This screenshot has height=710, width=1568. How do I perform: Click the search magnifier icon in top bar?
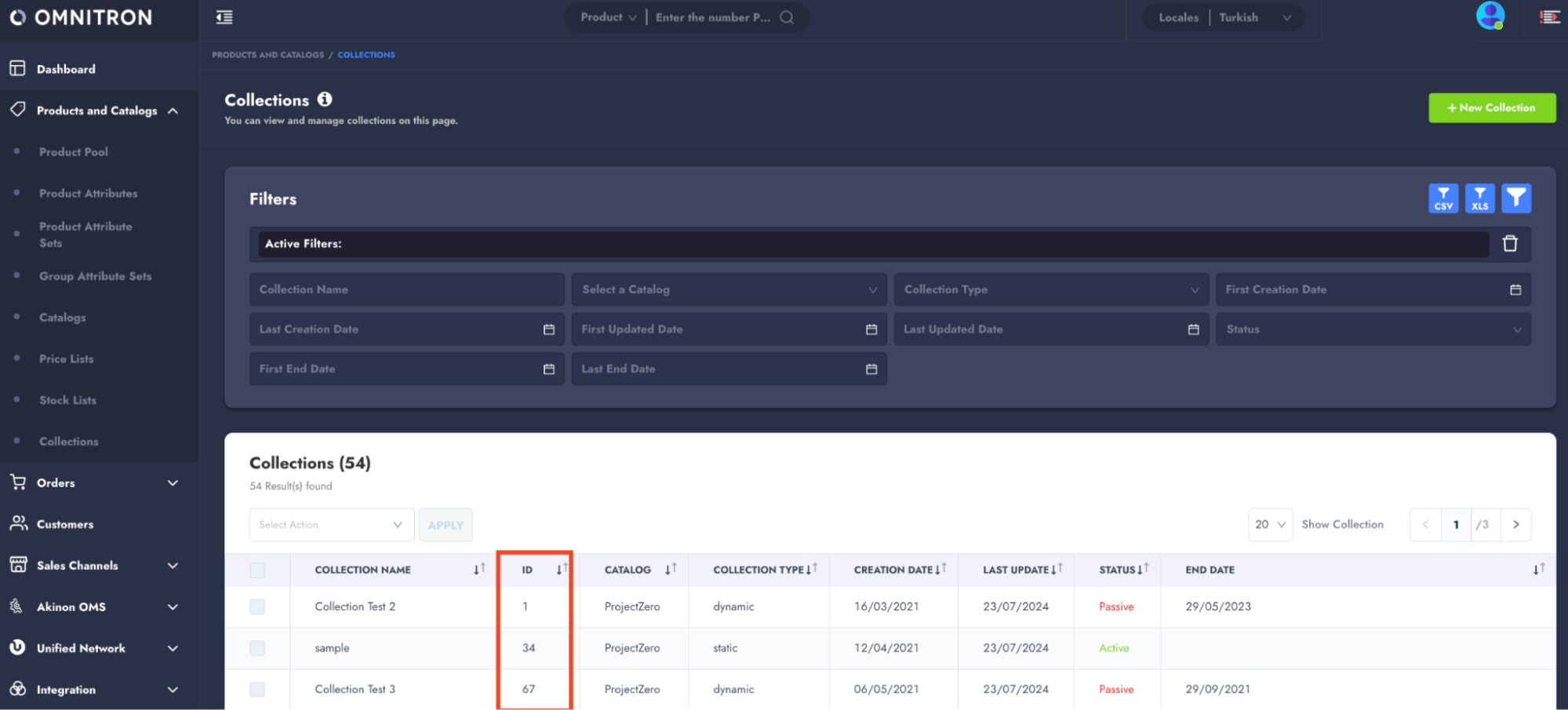tap(787, 17)
